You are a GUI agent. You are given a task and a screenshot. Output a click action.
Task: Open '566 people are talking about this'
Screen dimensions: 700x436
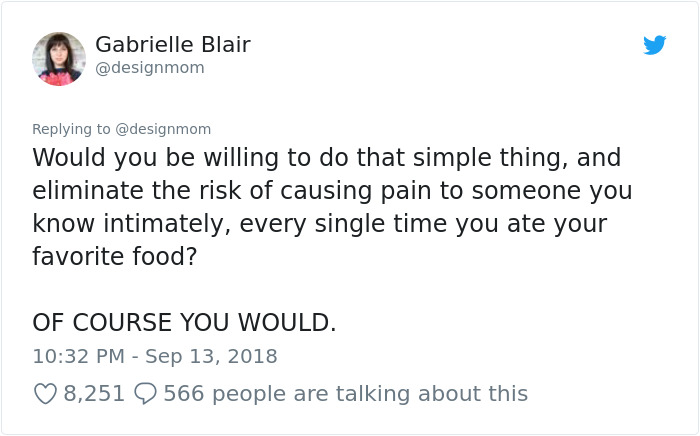pos(345,394)
